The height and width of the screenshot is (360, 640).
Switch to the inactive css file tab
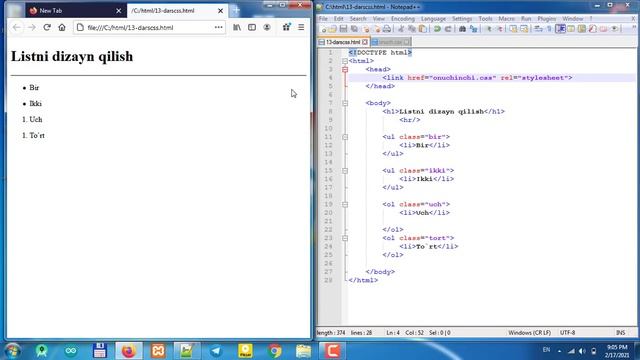(x=390, y=42)
